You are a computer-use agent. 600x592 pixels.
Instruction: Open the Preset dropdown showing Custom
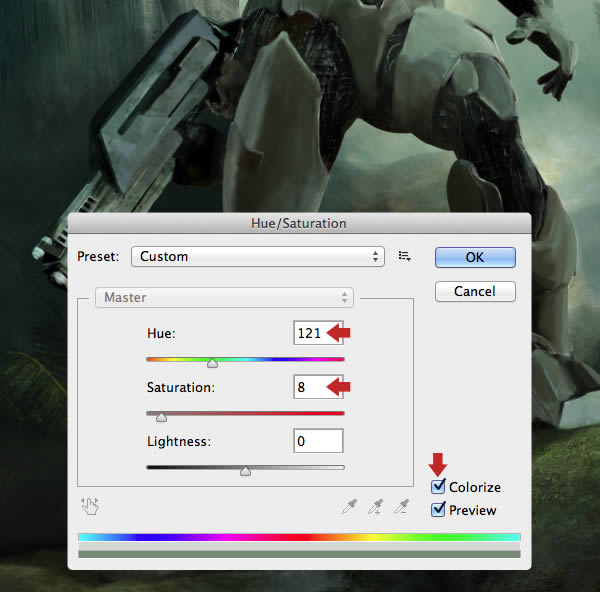(258, 256)
